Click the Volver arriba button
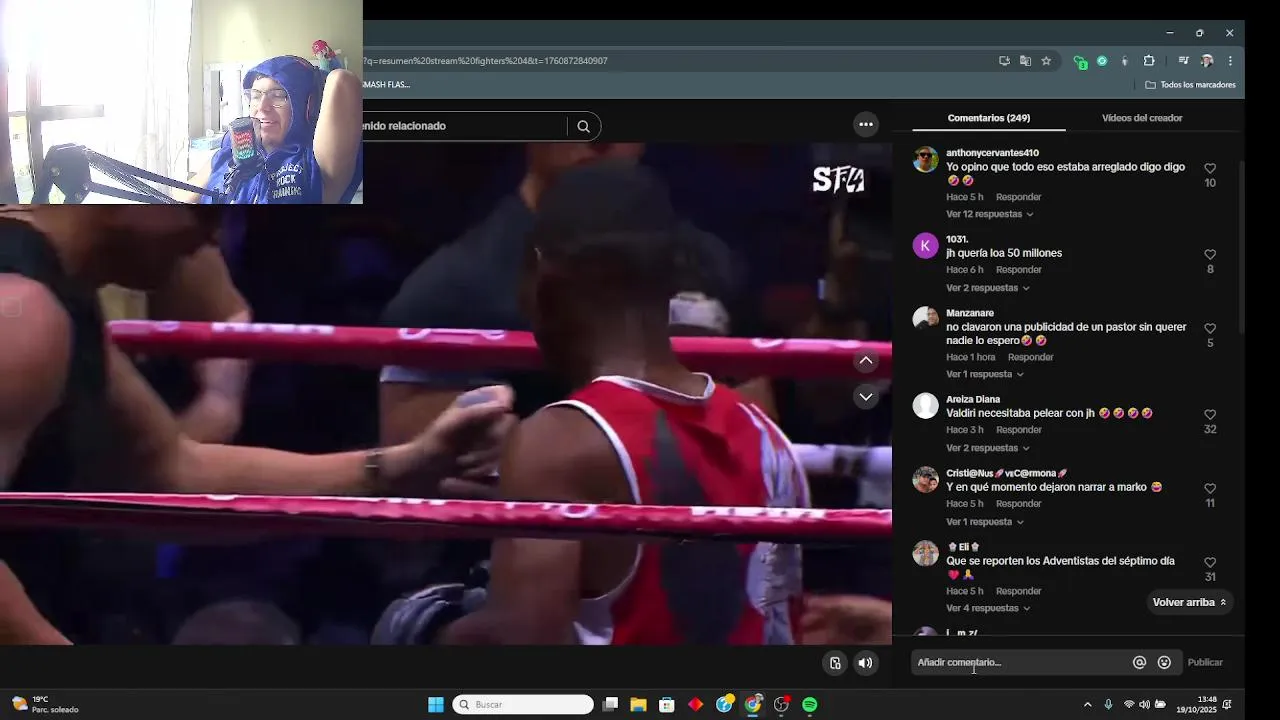Screen dimensions: 1280x720 (x=1190, y=602)
